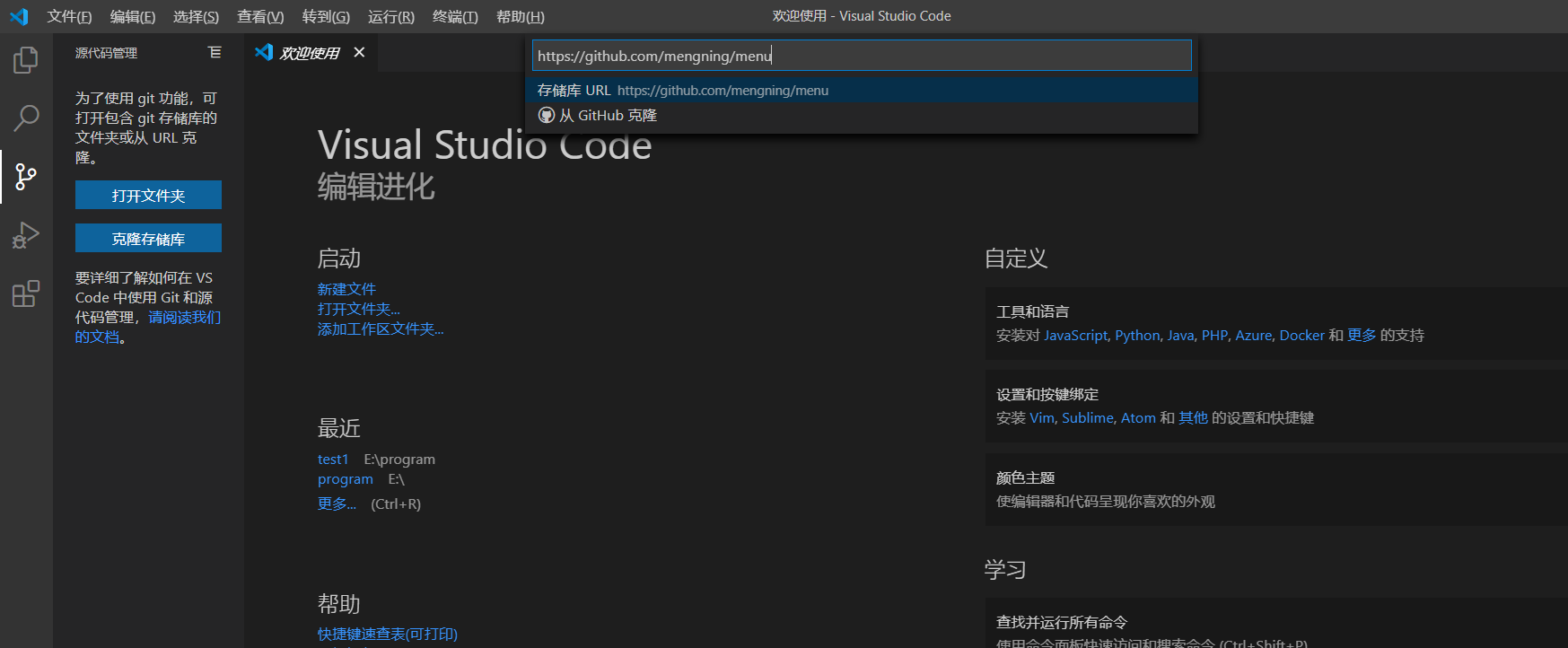
Task: Open the 编辑(E) menu
Action: (133, 16)
